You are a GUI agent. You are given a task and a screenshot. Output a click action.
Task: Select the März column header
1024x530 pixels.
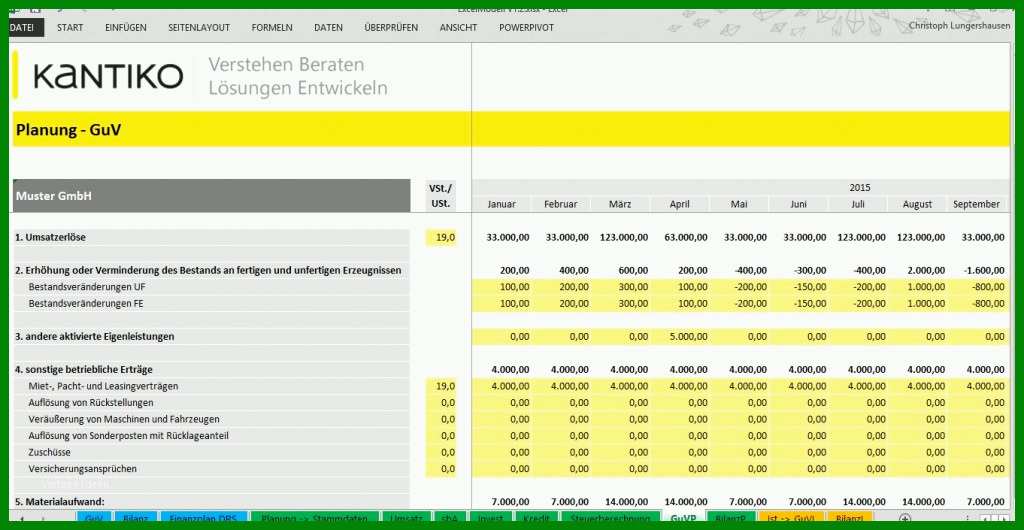click(620, 204)
